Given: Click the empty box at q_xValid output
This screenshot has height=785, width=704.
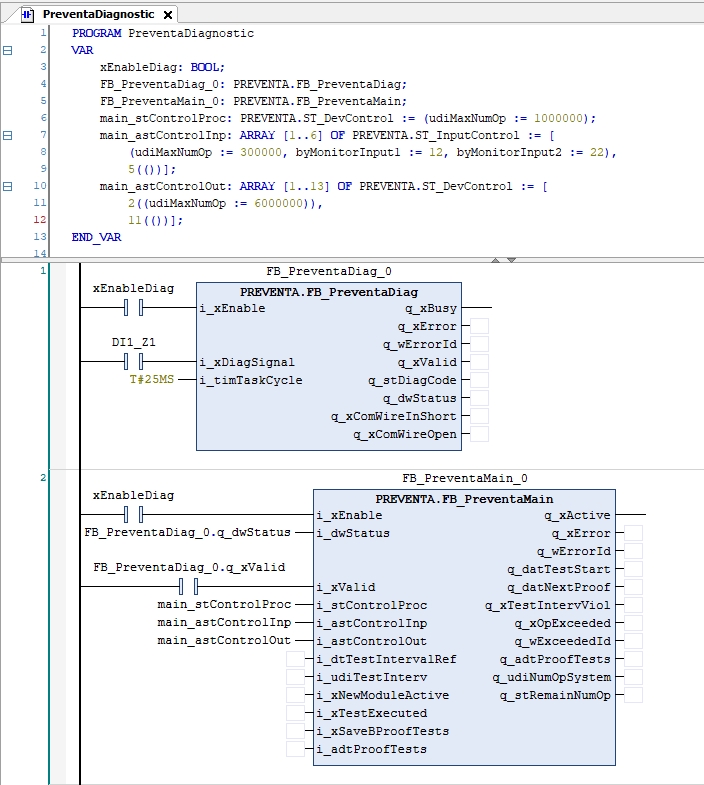Looking at the screenshot, I should click(x=479, y=362).
